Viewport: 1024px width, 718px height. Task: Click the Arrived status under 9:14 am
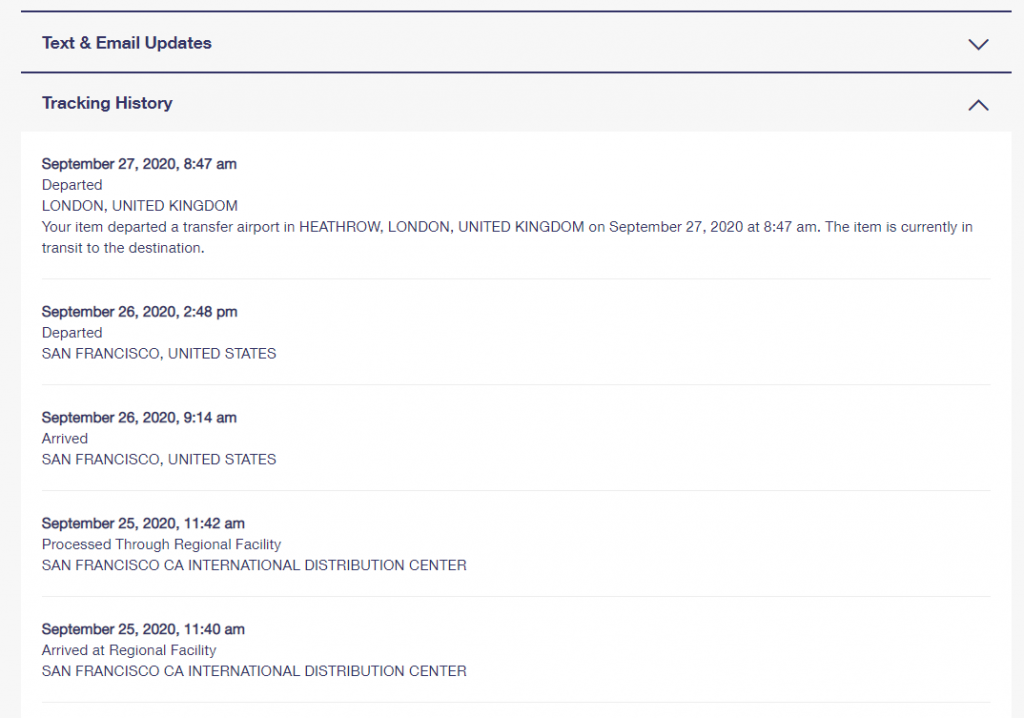(x=65, y=438)
